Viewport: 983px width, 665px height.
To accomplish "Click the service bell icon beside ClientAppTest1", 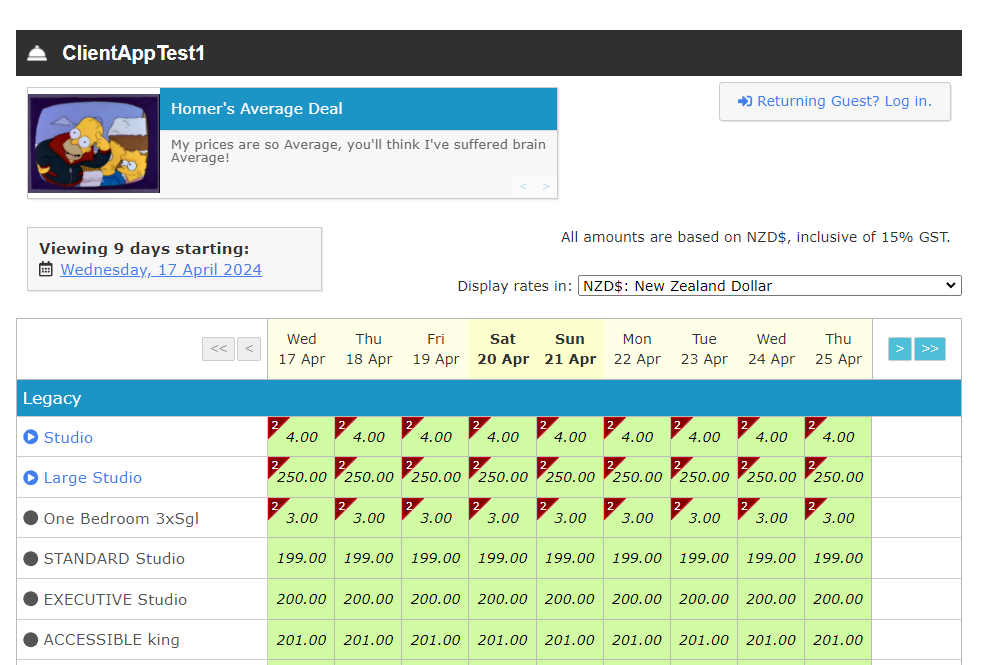I will coord(37,54).
